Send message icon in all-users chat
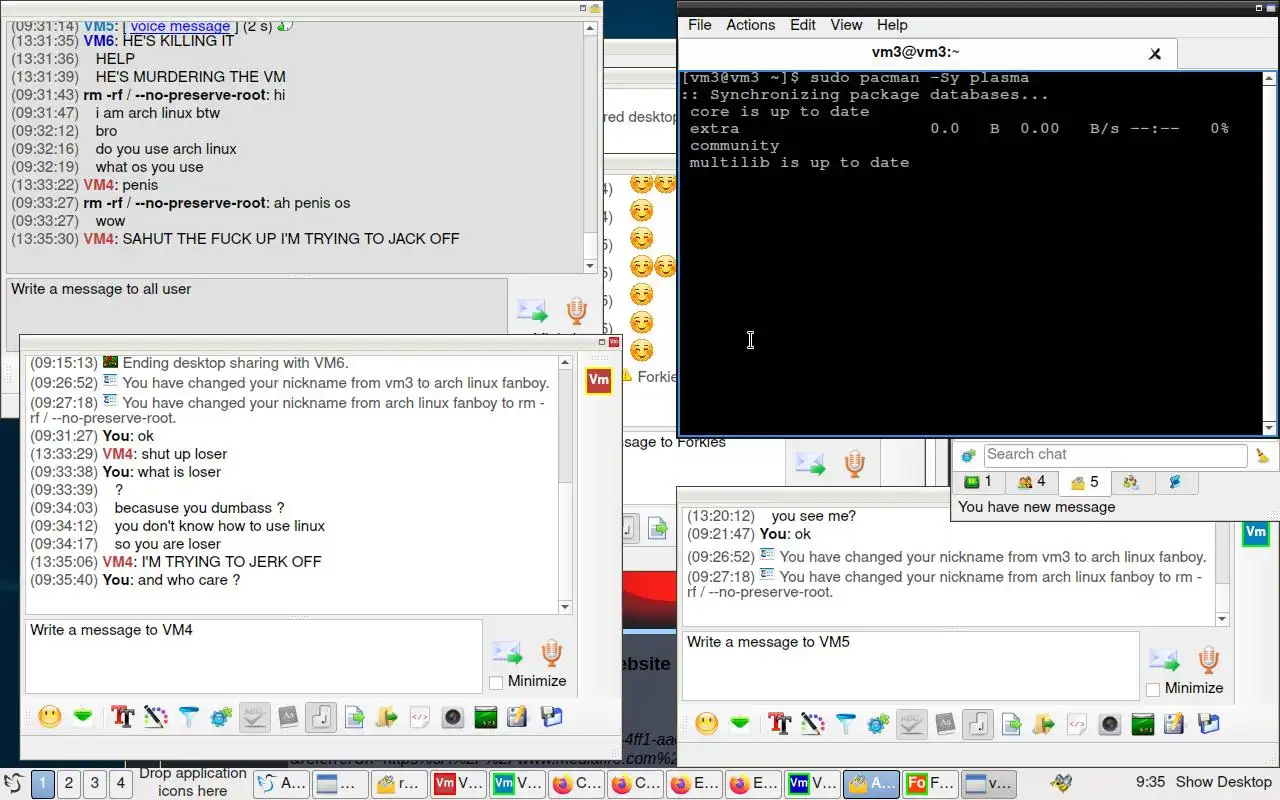1280x800 pixels. pyautogui.click(x=532, y=311)
